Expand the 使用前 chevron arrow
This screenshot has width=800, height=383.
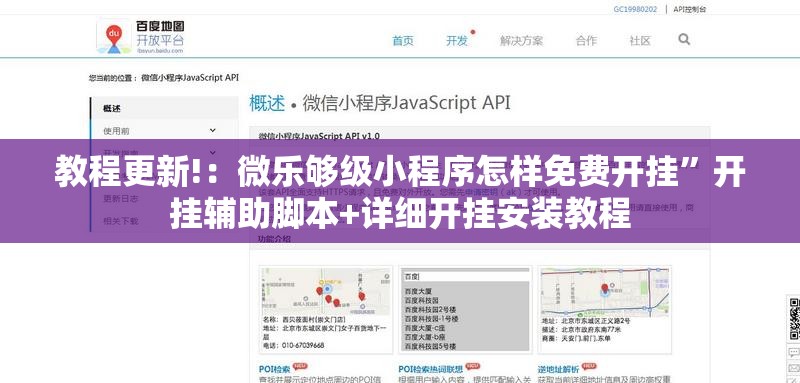[213, 131]
